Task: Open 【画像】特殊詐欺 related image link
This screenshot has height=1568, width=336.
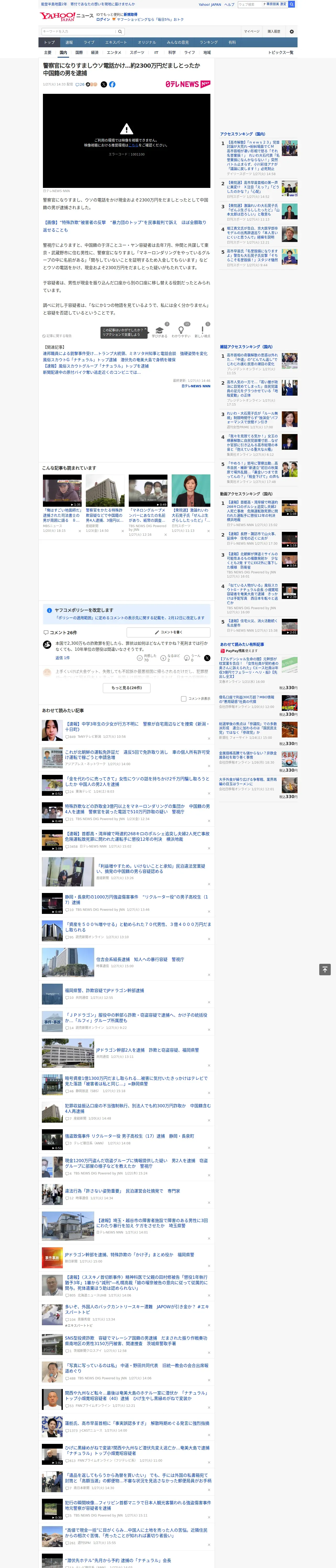Action: pyautogui.click(x=124, y=226)
